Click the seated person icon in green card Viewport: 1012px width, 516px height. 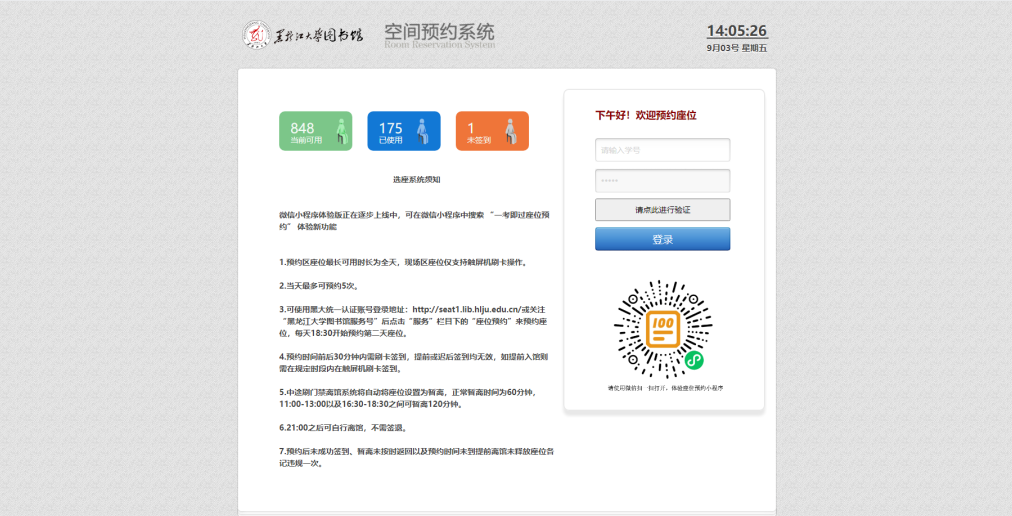(341, 131)
